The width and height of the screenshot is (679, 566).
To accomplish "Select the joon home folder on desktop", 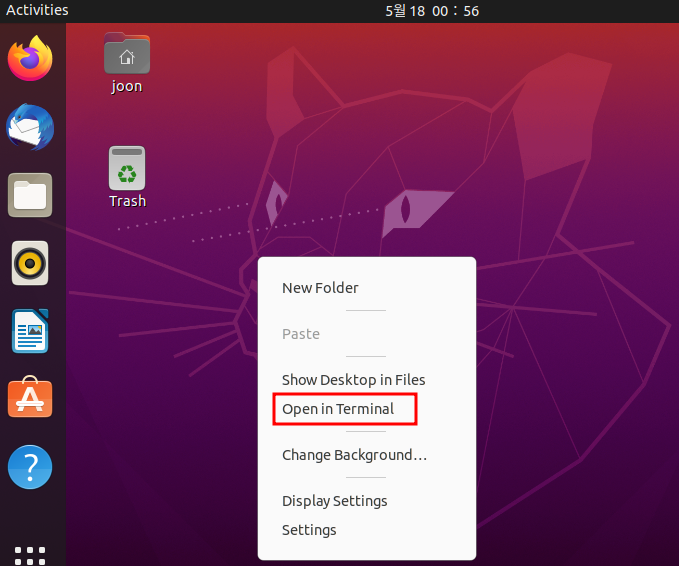I will pyautogui.click(x=126, y=63).
